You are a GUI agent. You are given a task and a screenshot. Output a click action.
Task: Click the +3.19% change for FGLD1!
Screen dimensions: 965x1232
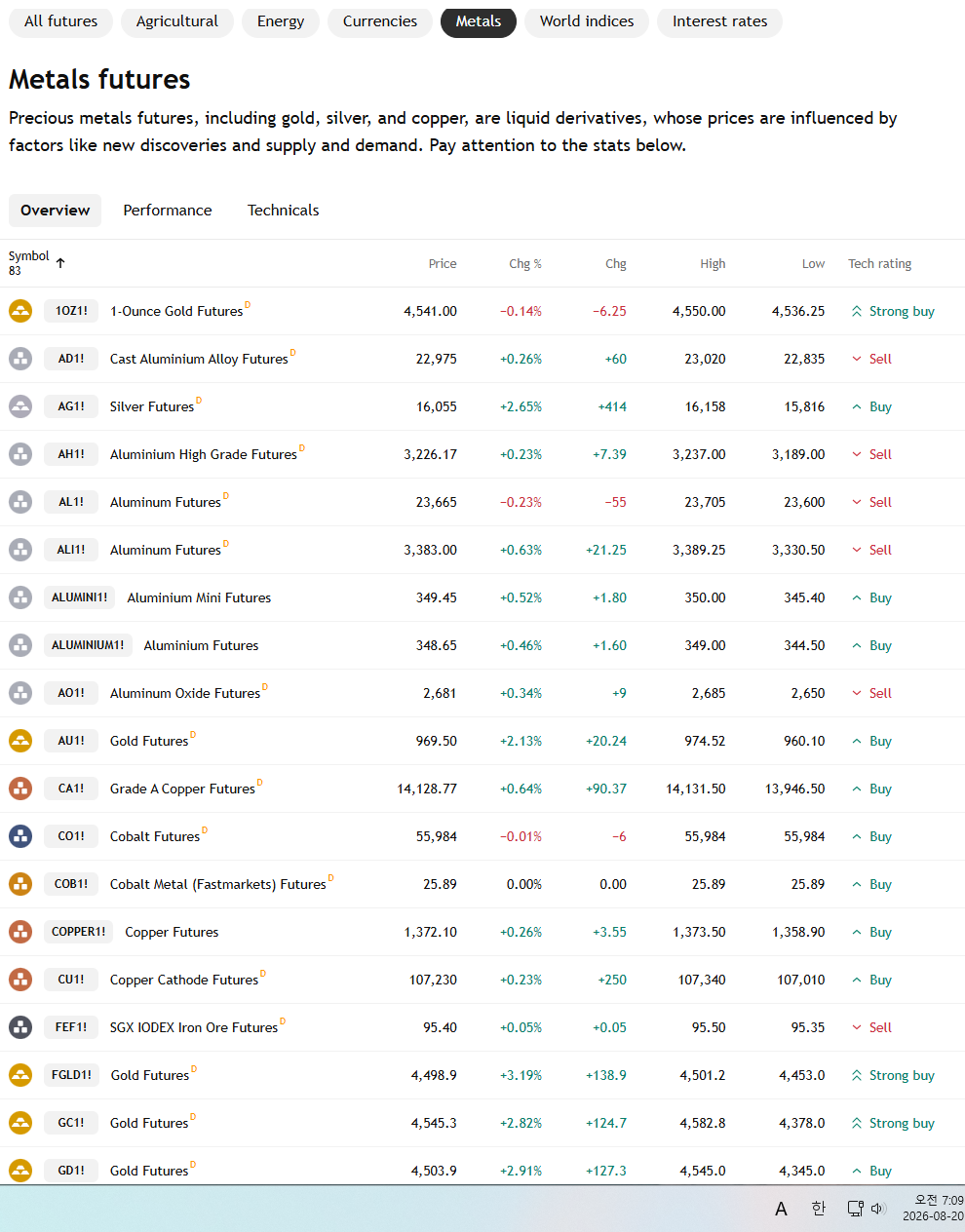coord(521,1076)
